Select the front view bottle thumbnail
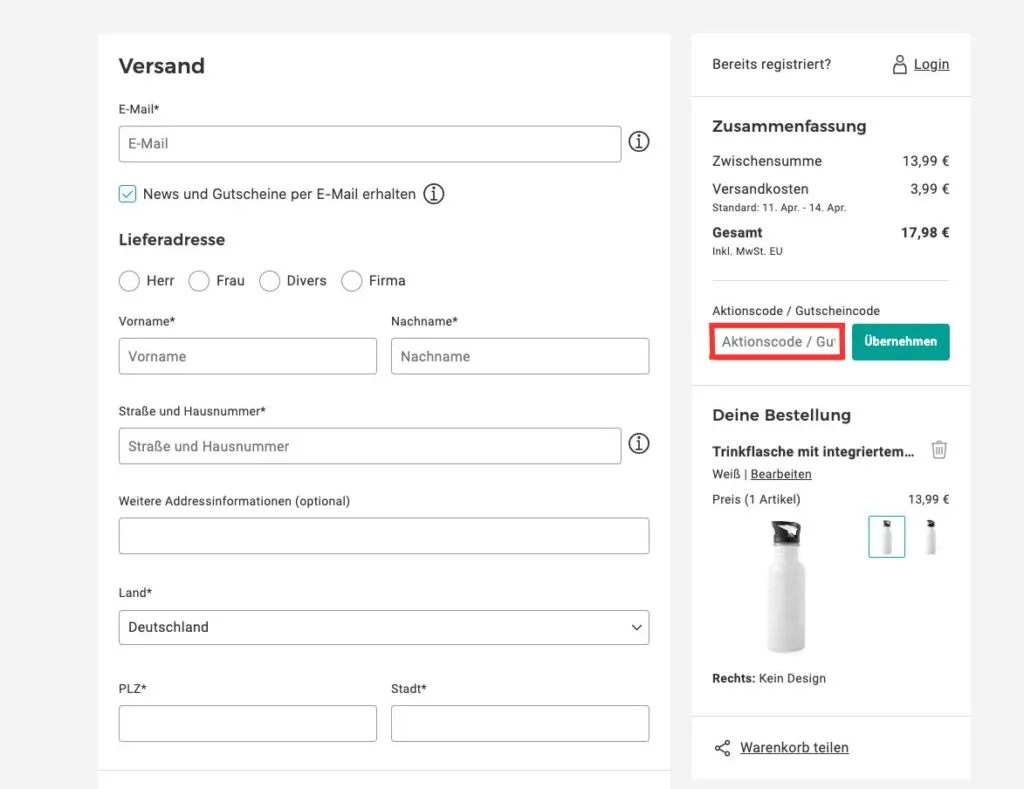1024x789 pixels. pos(886,536)
